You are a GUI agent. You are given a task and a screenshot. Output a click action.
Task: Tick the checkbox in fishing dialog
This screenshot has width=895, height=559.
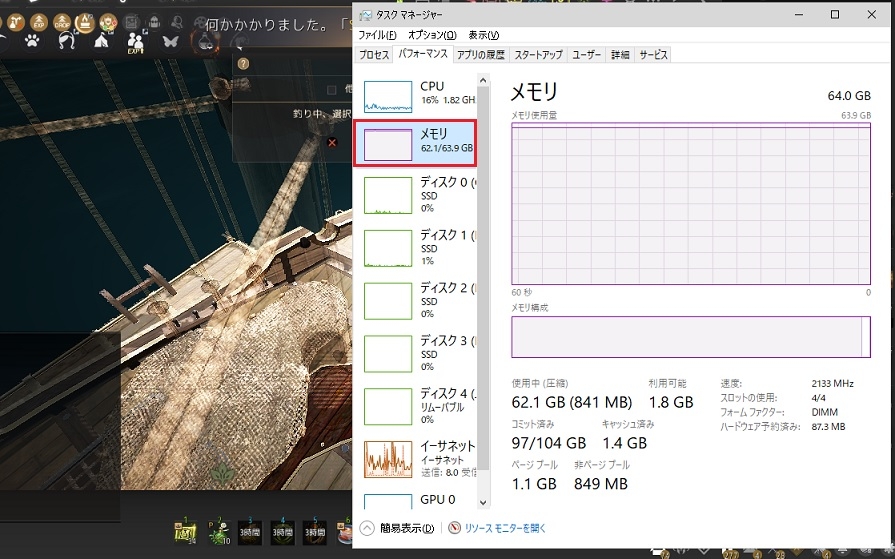point(332,89)
